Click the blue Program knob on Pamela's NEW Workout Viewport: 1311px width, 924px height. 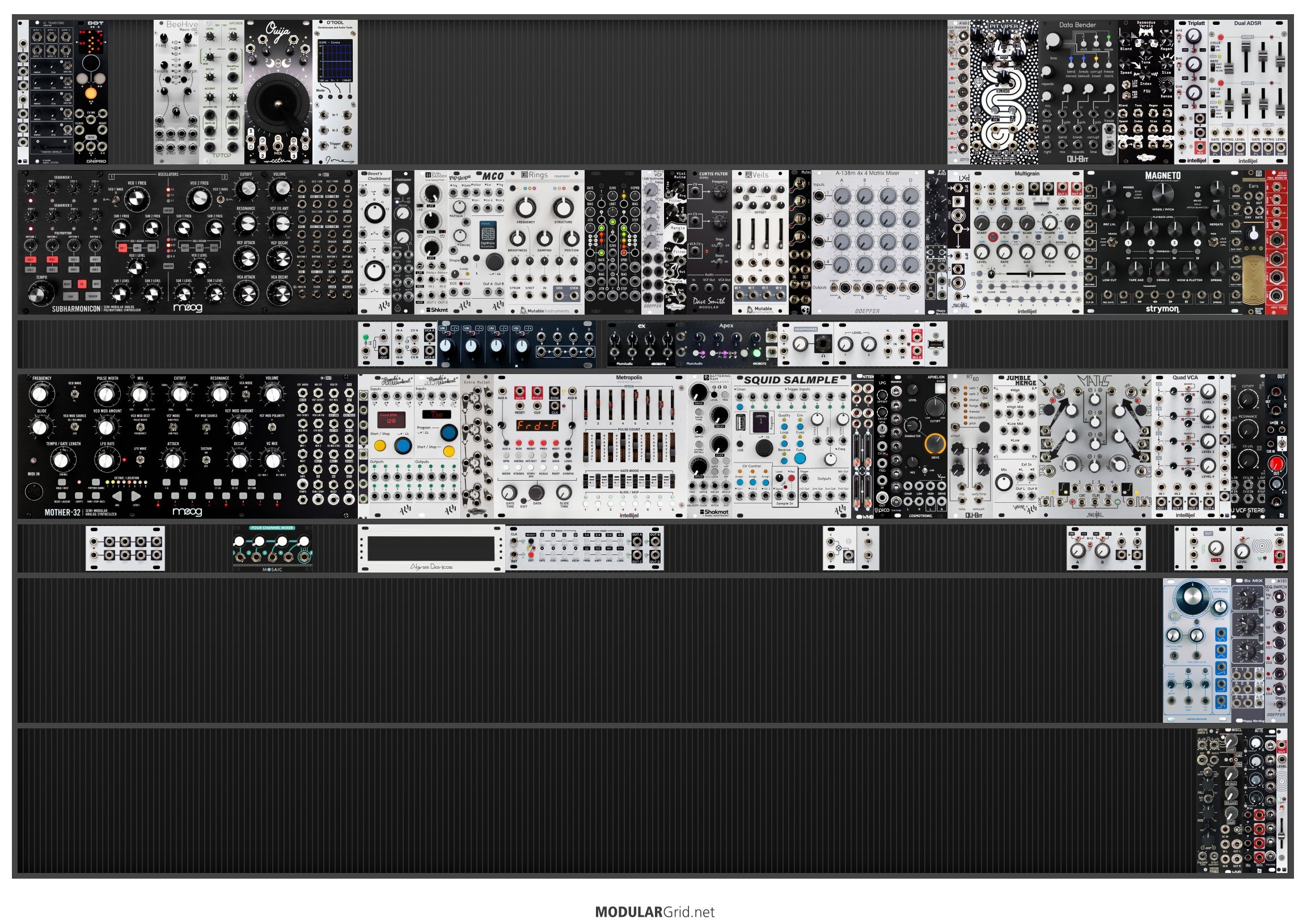pos(449,432)
